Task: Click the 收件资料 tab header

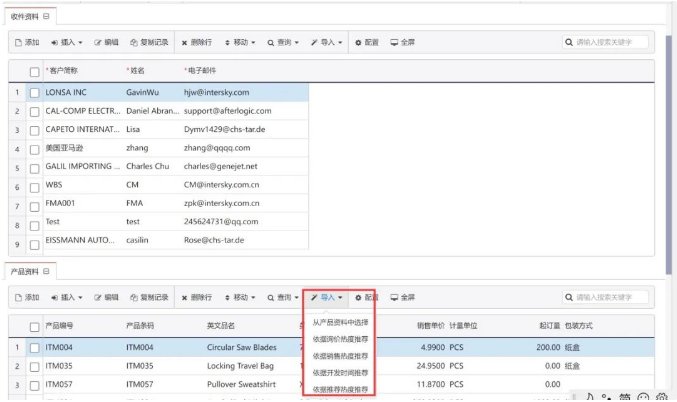Action: coord(26,17)
